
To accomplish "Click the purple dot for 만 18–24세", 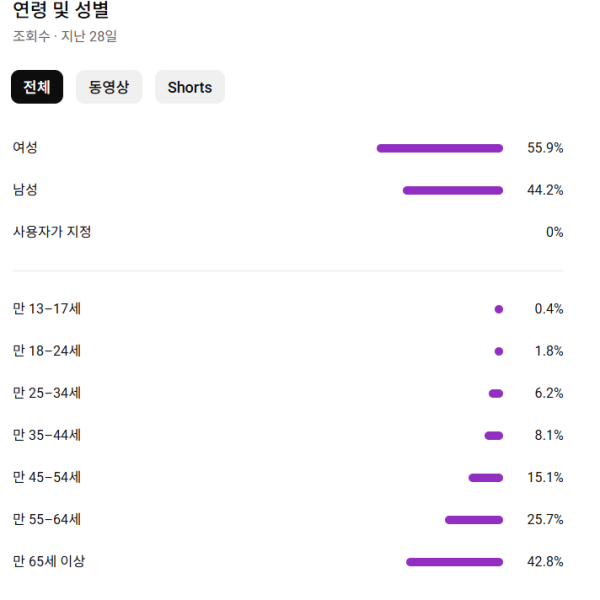I will pyautogui.click(x=499, y=351).
